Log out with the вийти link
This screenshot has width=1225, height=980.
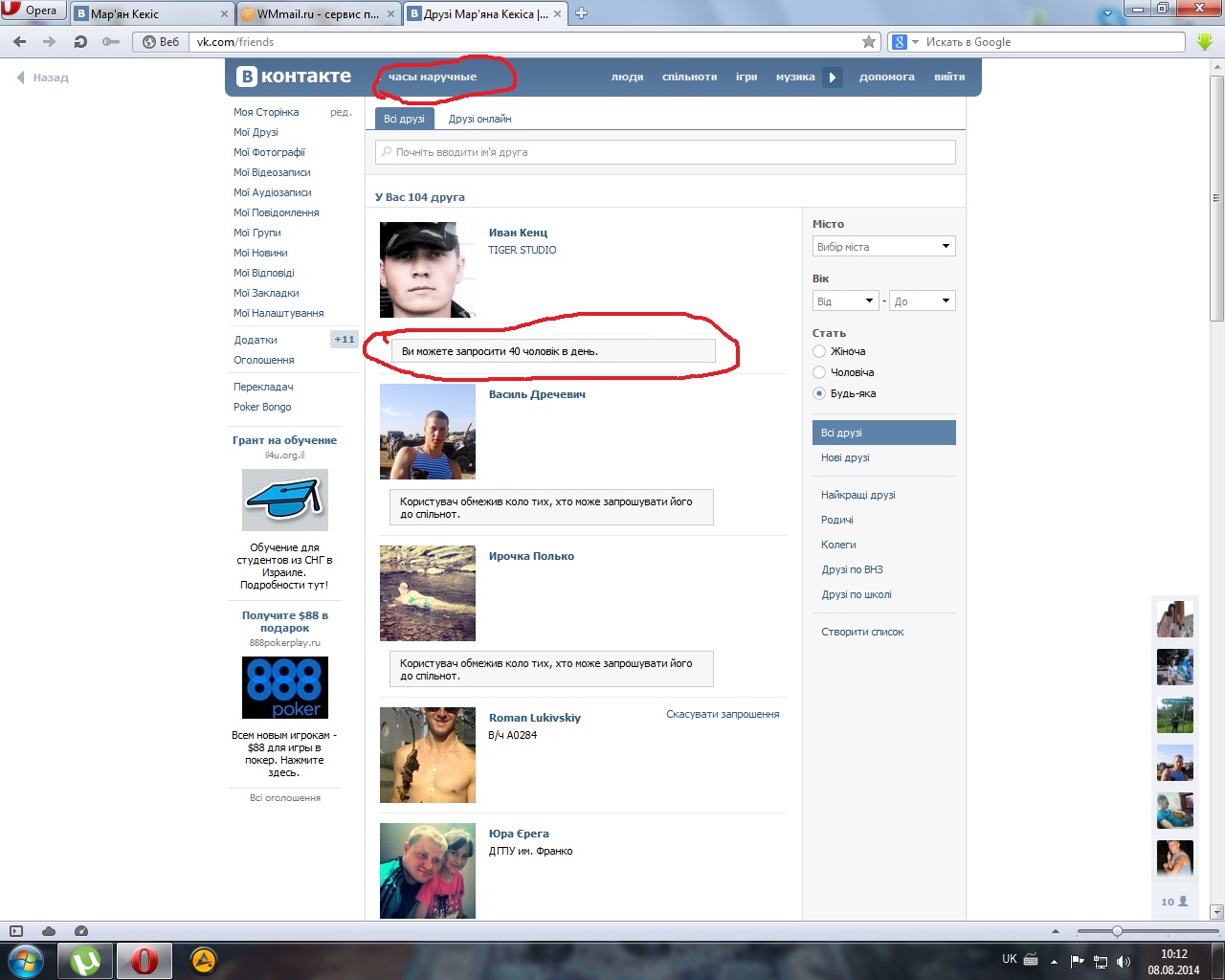(949, 78)
